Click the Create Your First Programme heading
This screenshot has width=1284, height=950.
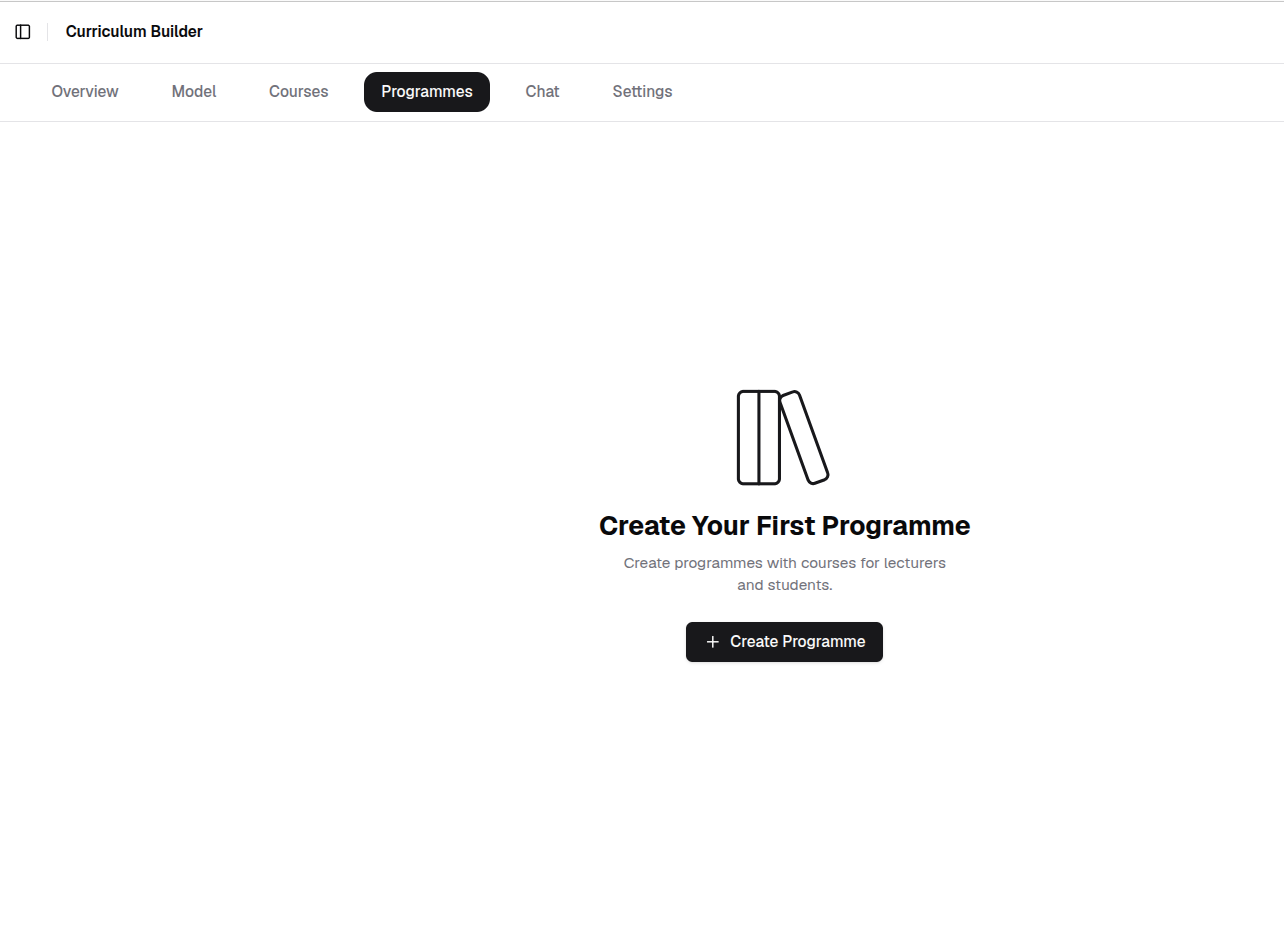pyautogui.click(x=785, y=526)
